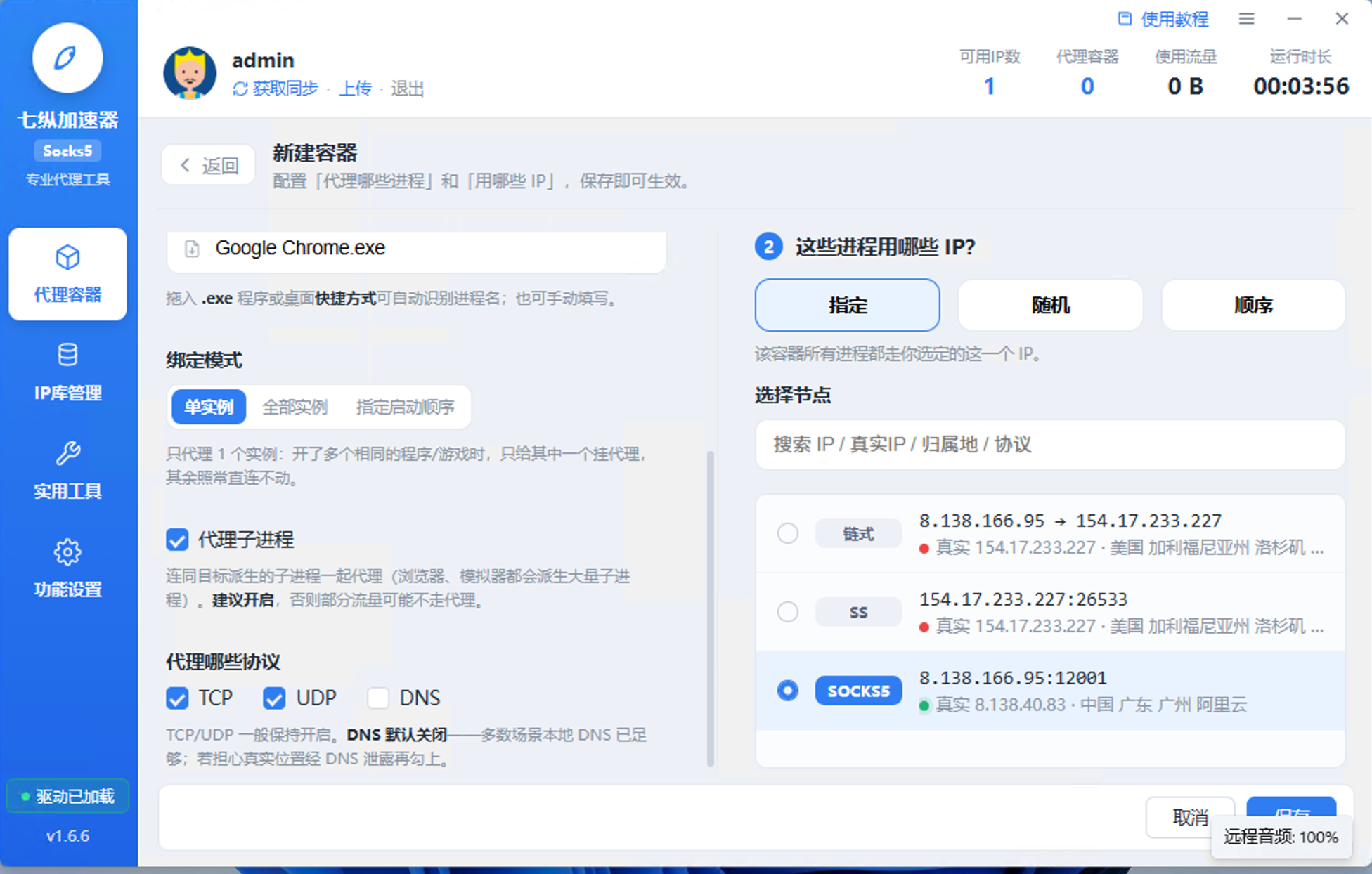Click 链式 tag label

858,533
